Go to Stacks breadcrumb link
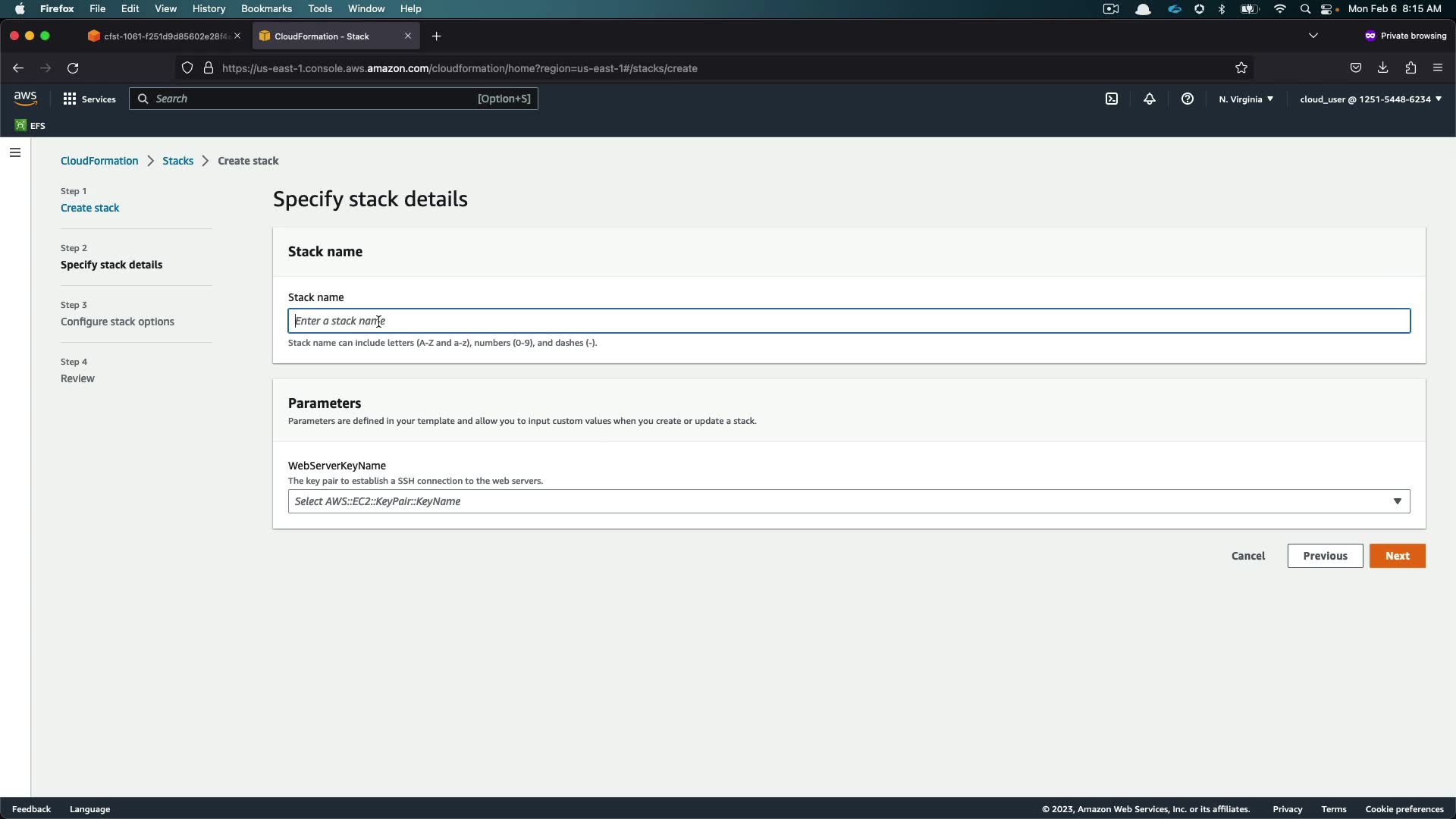 click(x=177, y=161)
